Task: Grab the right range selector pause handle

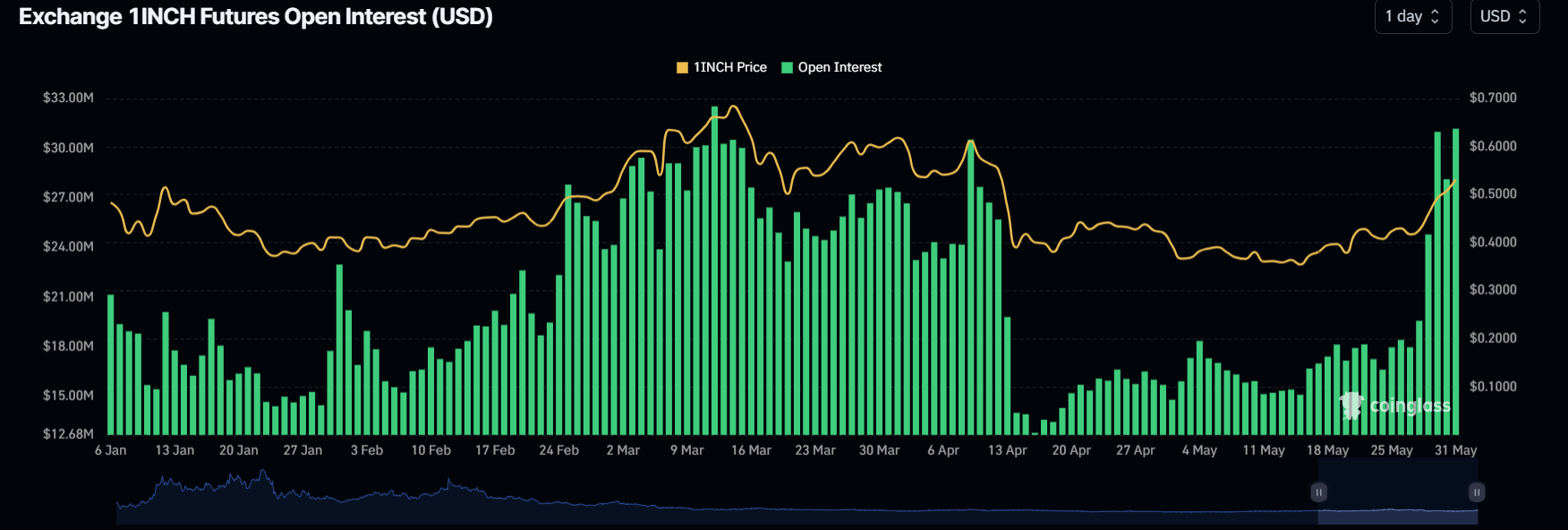Action: pos(1477,492)
